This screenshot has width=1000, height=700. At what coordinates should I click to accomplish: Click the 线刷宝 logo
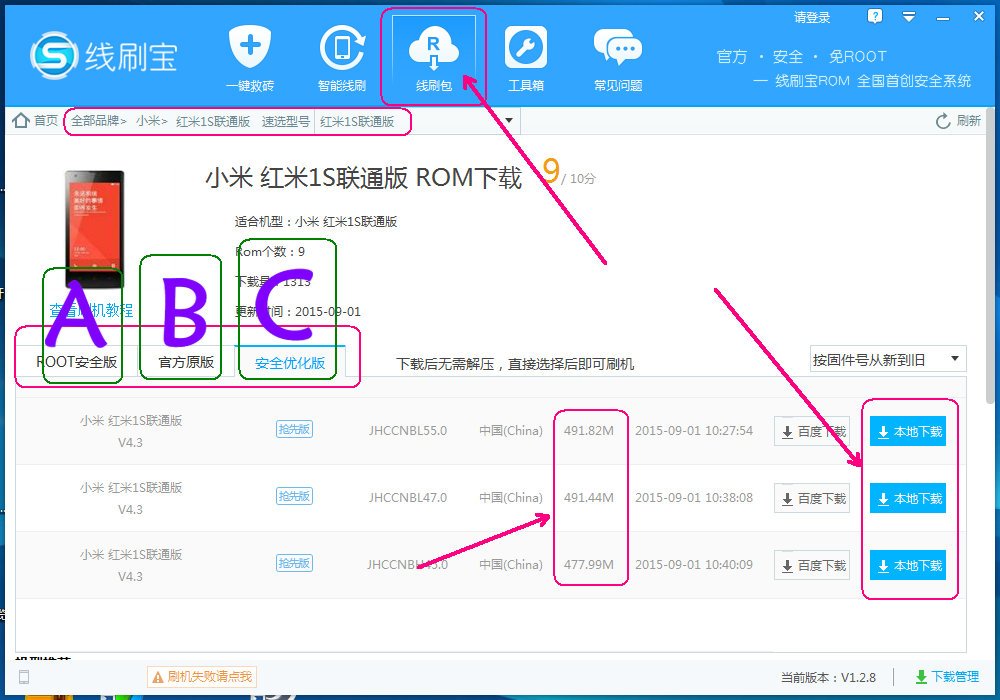click(104, 57)
